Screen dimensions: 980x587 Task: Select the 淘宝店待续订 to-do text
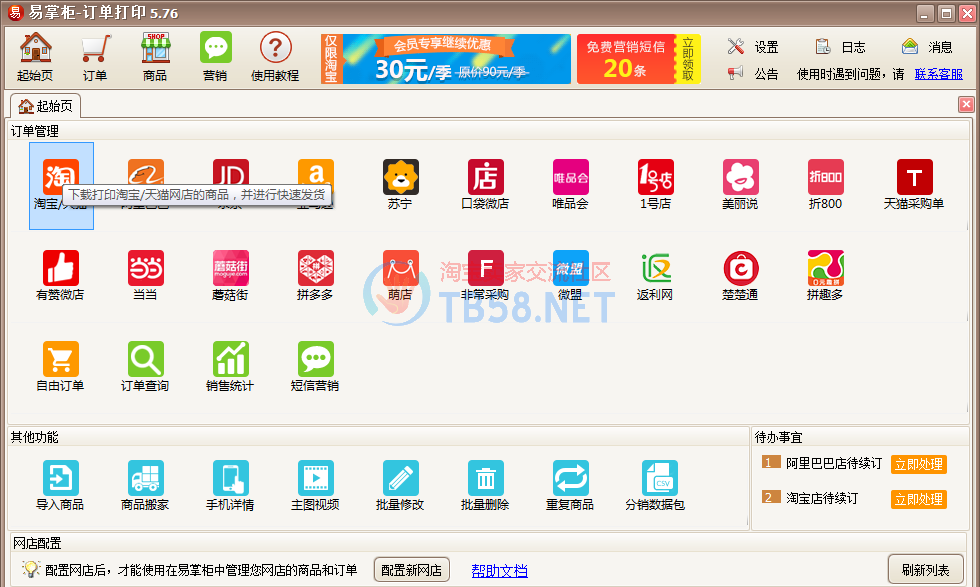coord(822,498)
